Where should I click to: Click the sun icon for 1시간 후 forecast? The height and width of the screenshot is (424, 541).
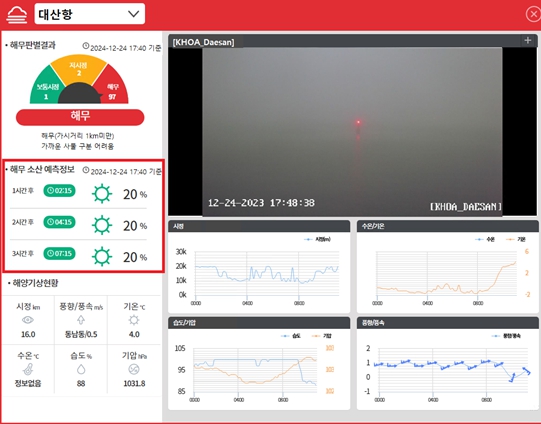tap(102, 194)
